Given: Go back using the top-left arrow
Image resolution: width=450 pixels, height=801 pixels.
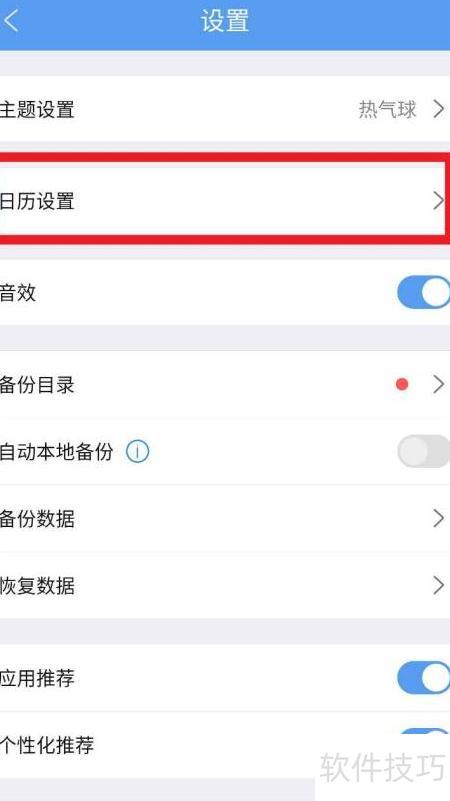Looking at the screenshot, I should pyautogui.click(x=11, y=21).
